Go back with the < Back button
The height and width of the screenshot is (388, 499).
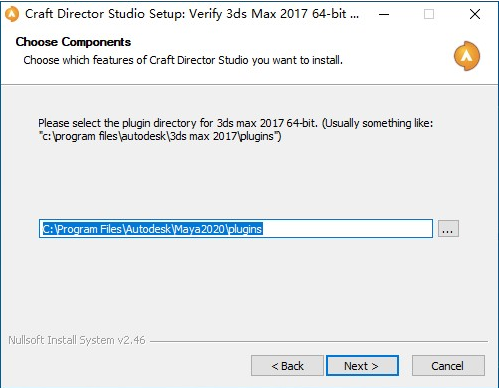point(287,366)
